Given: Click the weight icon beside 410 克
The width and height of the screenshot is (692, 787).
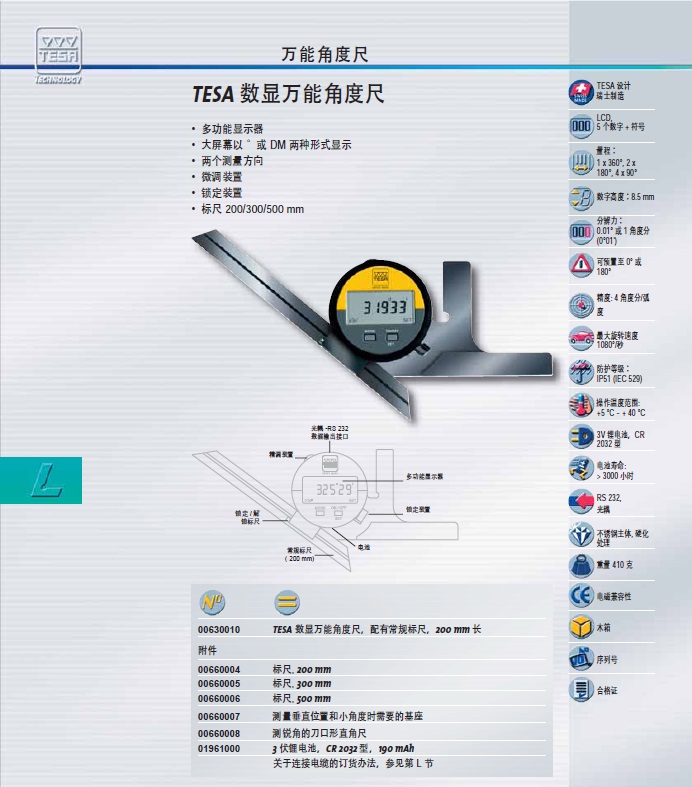Looking at the screenshot, I should 581,565.
